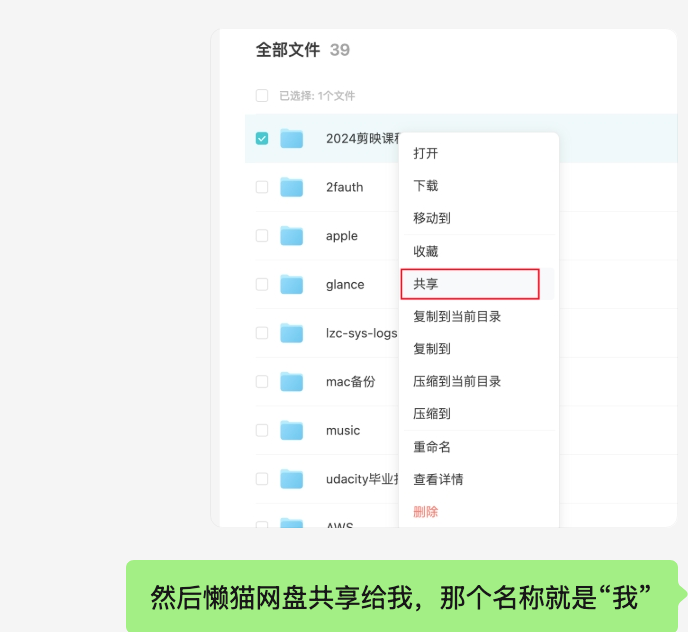Viewport: 688px width, 632px height.
Task: Toggle the select-all checkbox beside 已选择
Action: click(262, 95)
